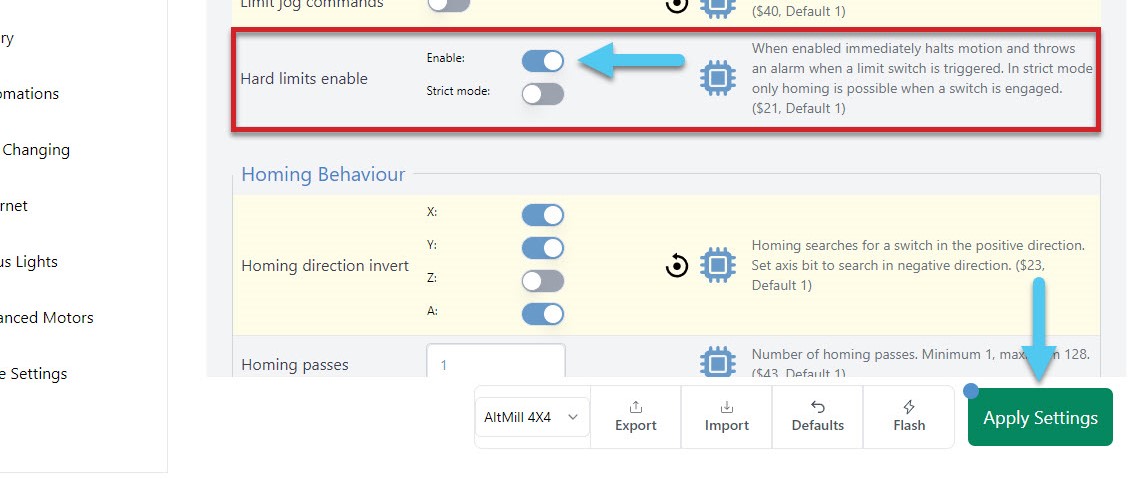Toggle Y axis homing direction invert
The width and height of the screenshot is (1138, 479).
[543, 248]
